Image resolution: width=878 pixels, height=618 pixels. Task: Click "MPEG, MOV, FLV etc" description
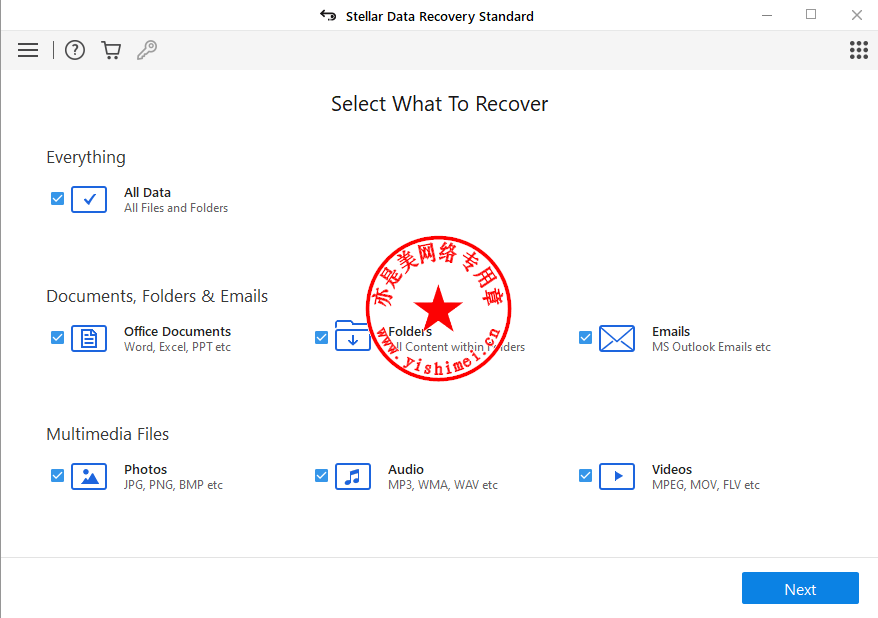[706, 485]
